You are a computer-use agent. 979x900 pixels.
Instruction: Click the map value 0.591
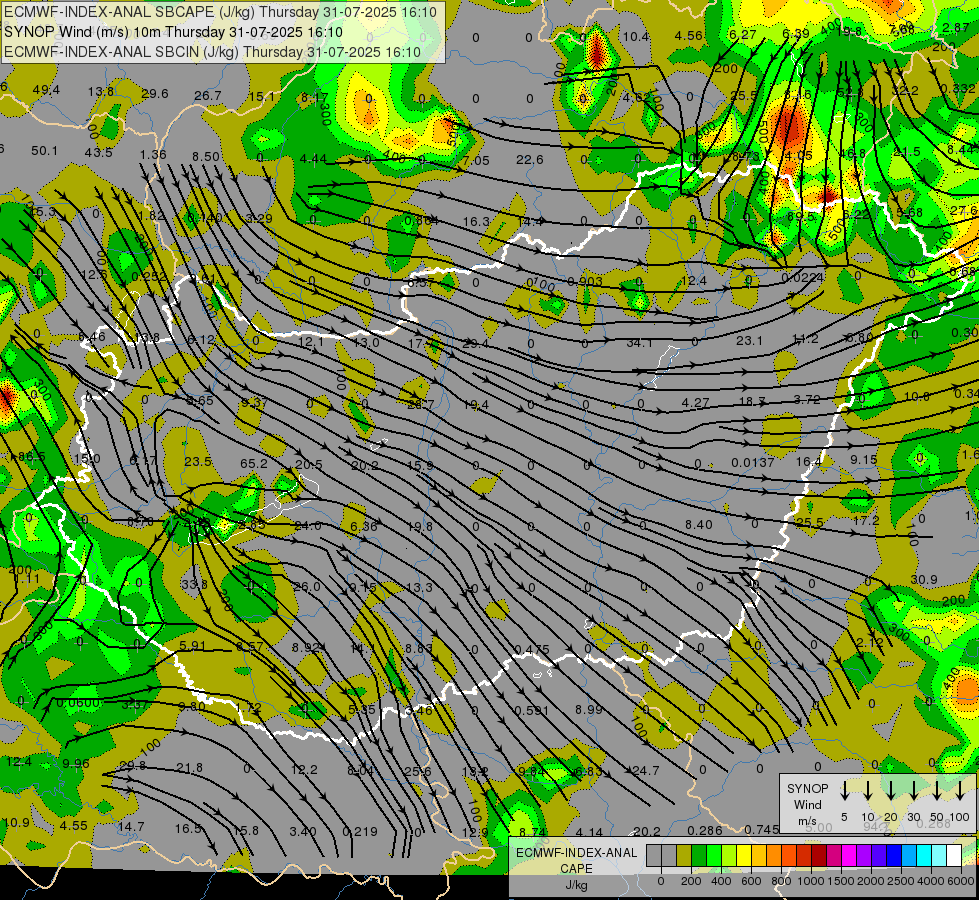coord(532,710)
